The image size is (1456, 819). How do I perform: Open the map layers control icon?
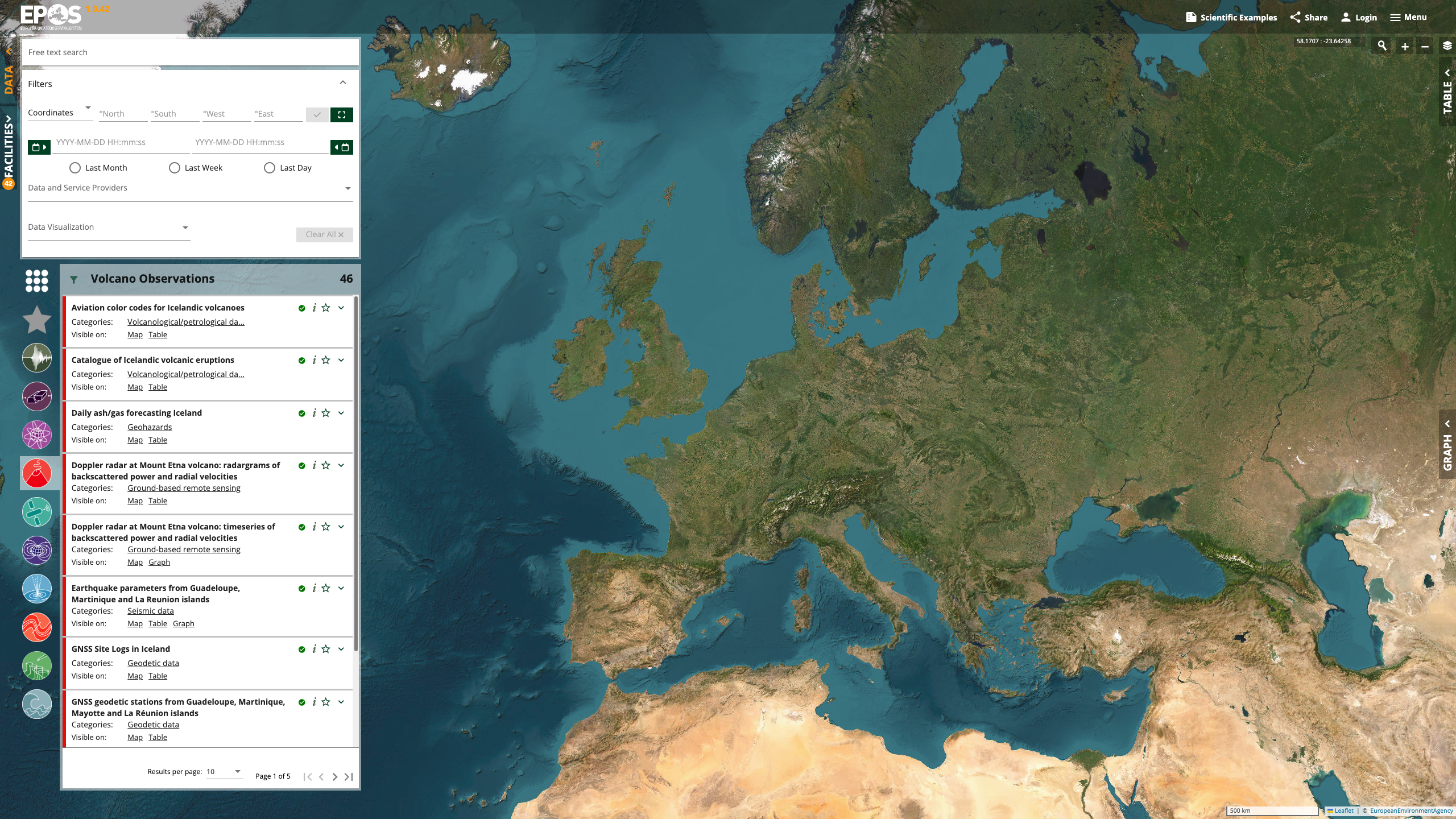(x=1447, y=46)
